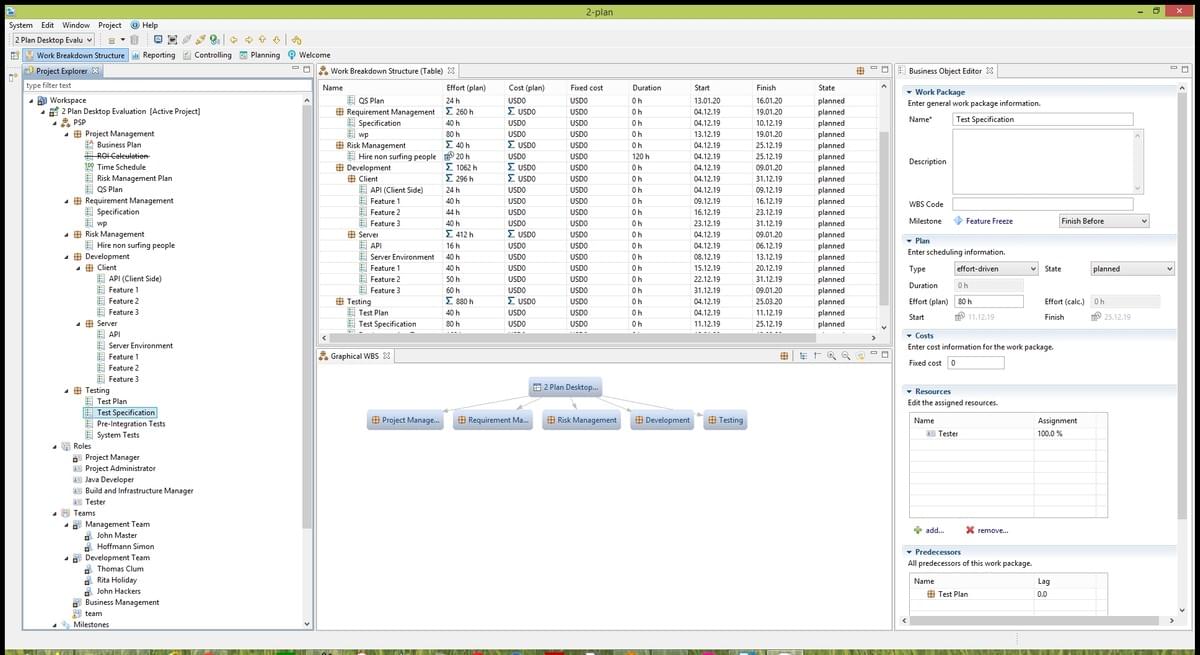Zoom out of the Graphical WBS diagram
The width and height of the screenshot is (1200, 655).
tap(846, 356)
